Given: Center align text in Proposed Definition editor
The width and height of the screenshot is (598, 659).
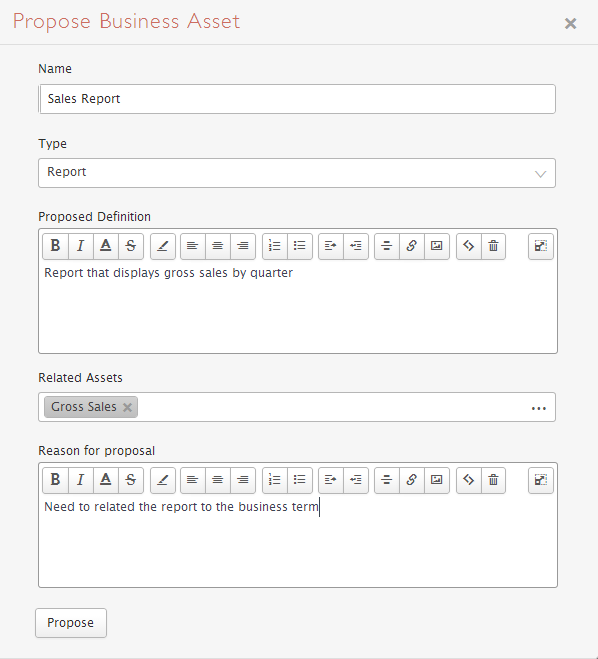Looking at the screenshot, I should point(217,246).
